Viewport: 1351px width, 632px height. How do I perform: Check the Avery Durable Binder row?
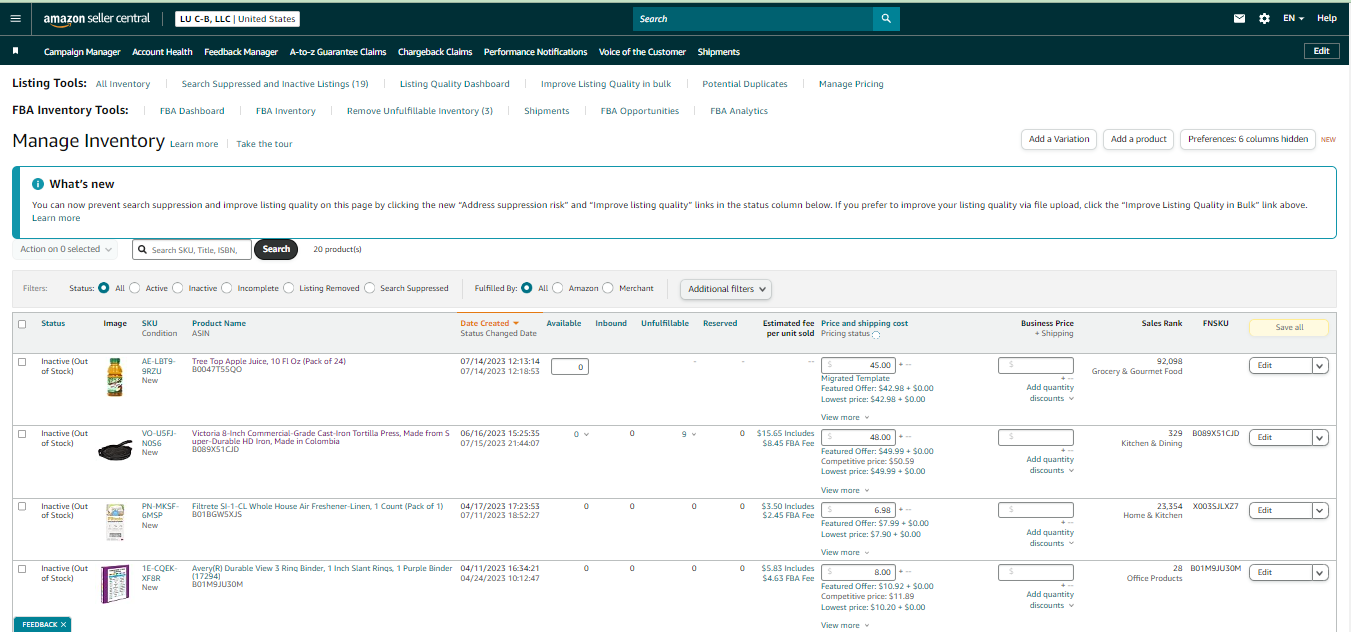(22, 569)
